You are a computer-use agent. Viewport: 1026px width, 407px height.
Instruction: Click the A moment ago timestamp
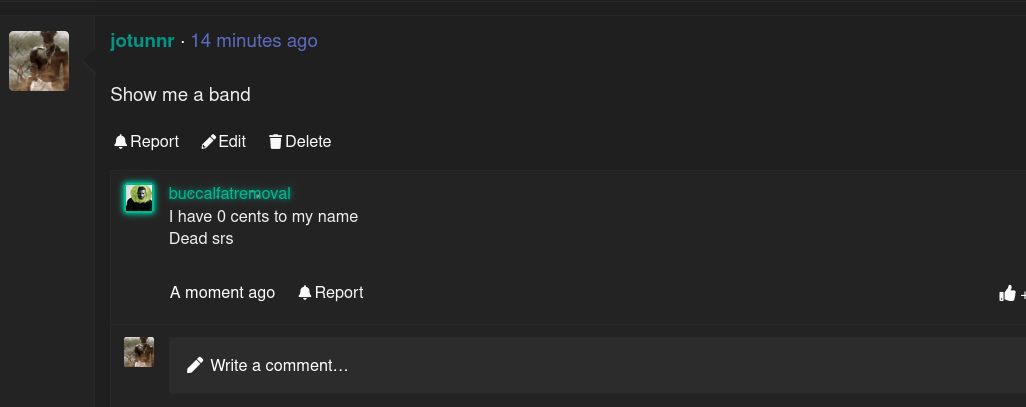coord(222,292)
